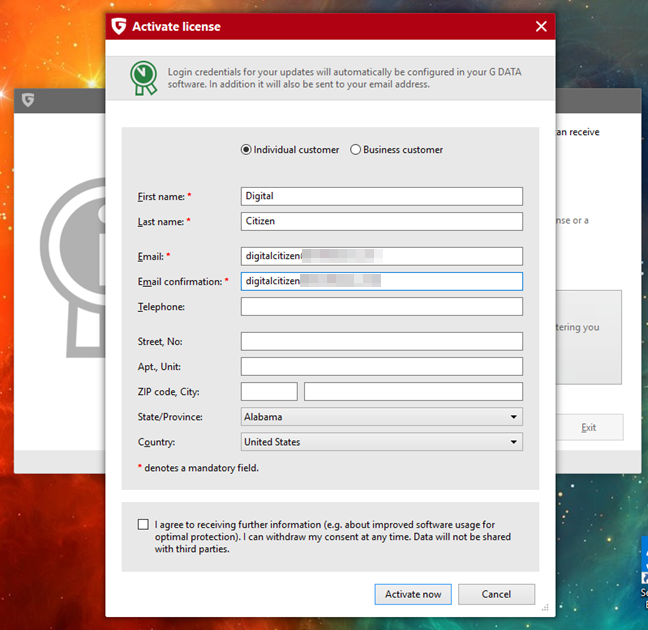Close the Activate license dialog
Image resolution: width=648 pixels, height=630 pixels.
click(x=541, y=26)
